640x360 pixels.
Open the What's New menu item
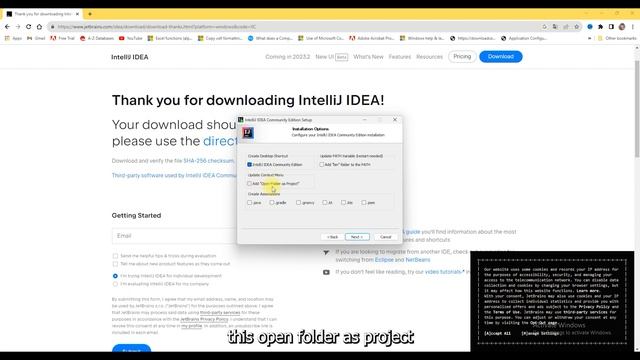[368, 57]
